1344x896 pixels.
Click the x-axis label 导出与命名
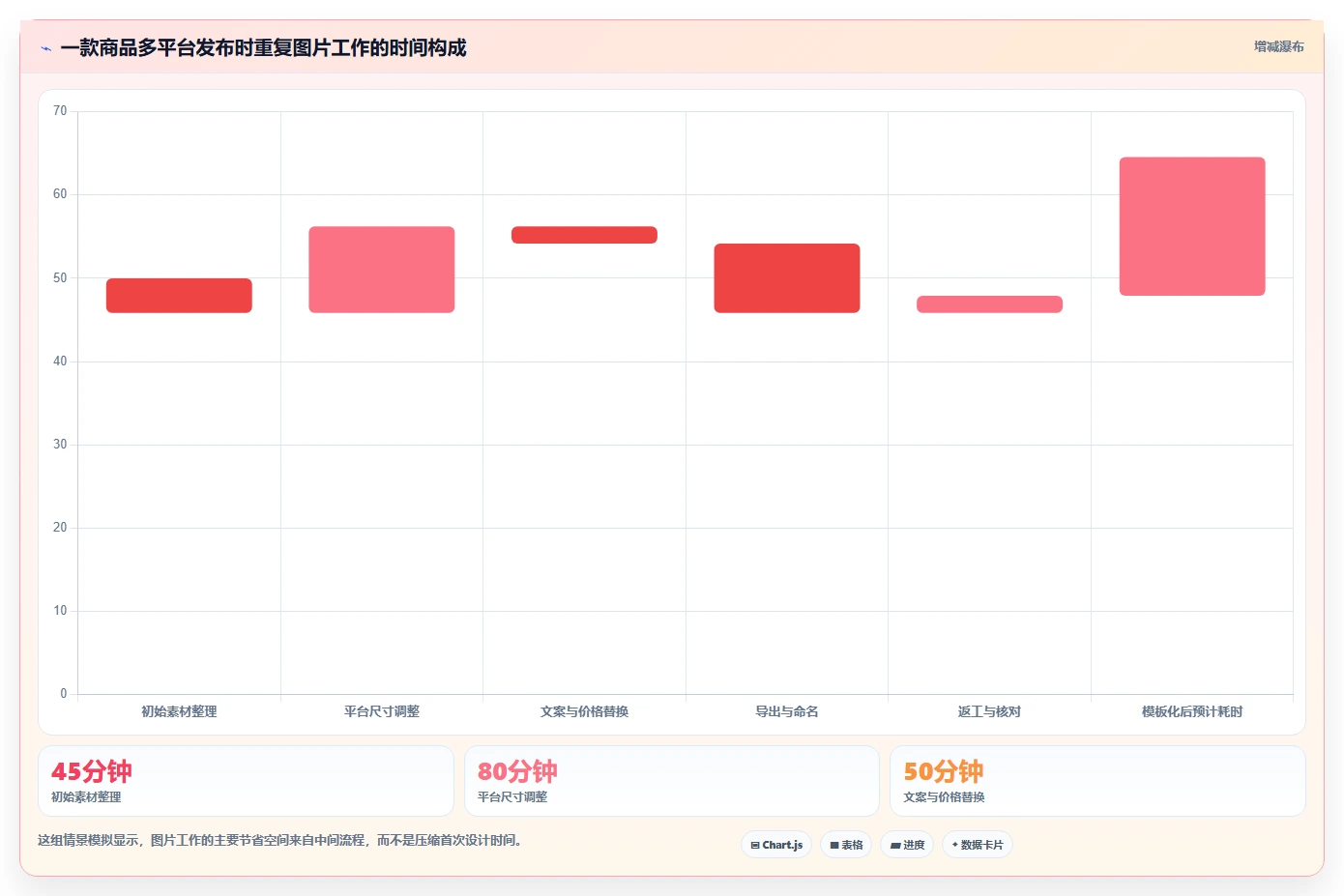coord(787,711)
